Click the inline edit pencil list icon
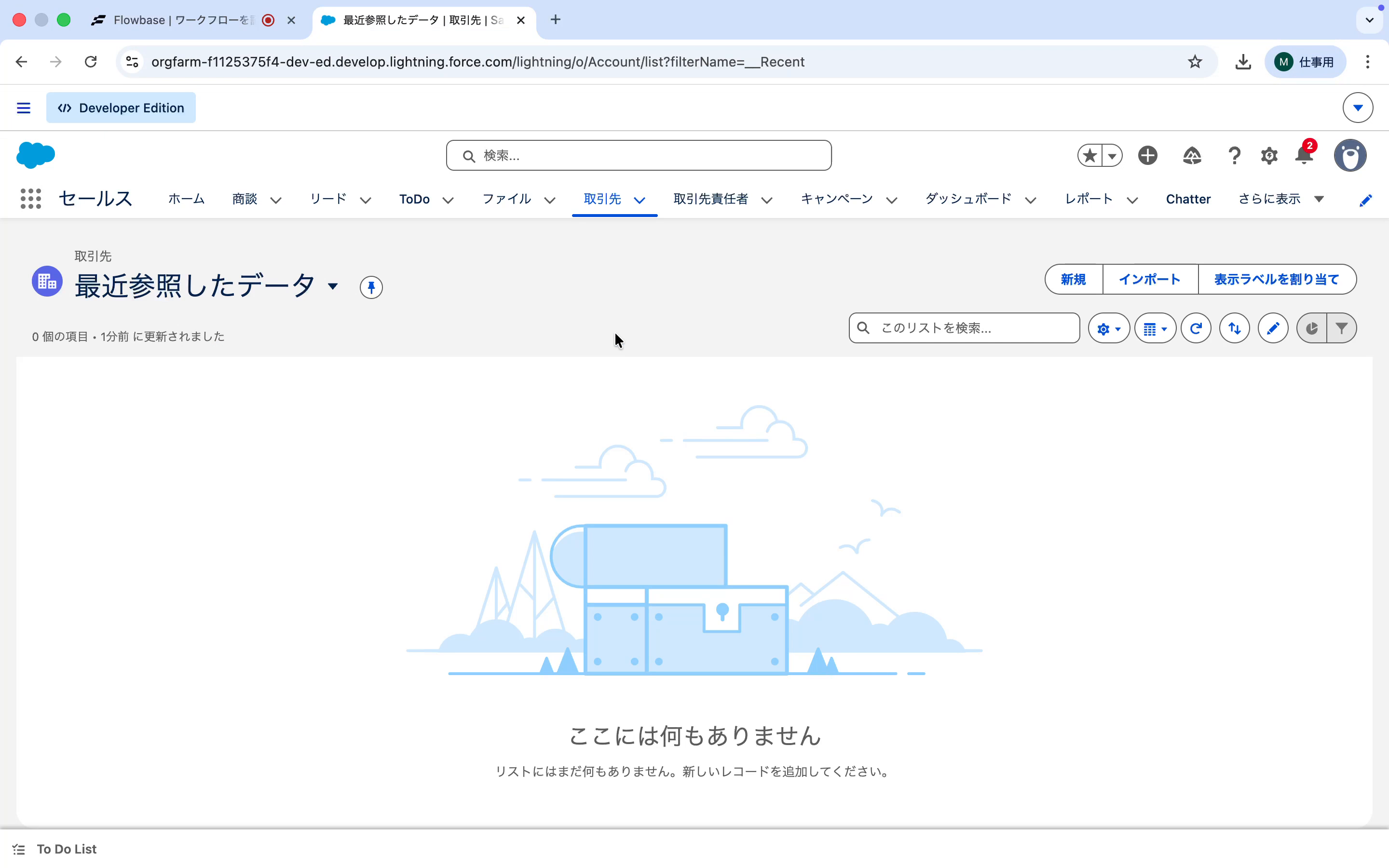Screen dimensions: 1389x868 point(1272,328)
